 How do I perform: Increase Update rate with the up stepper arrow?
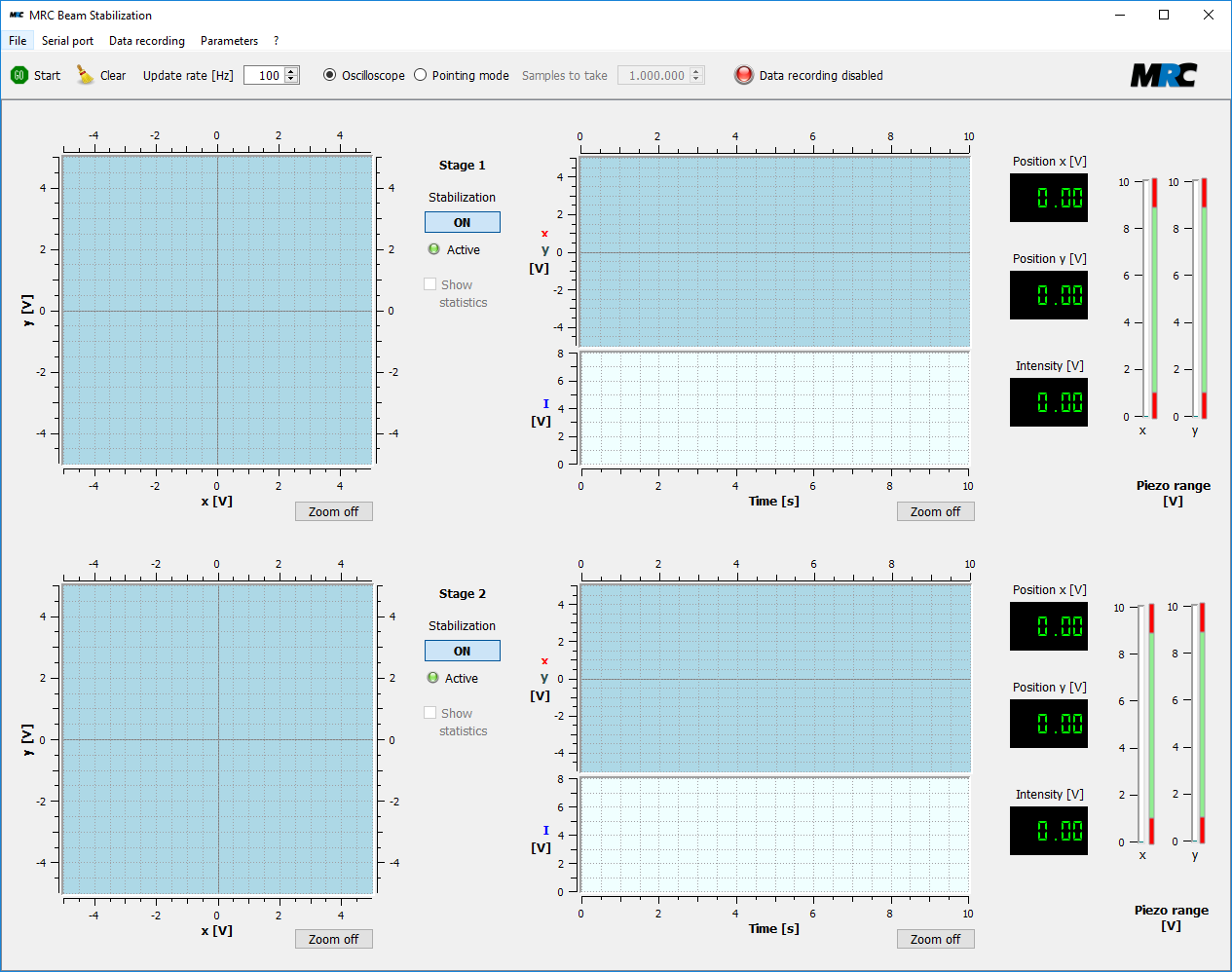tap(289, 71)
